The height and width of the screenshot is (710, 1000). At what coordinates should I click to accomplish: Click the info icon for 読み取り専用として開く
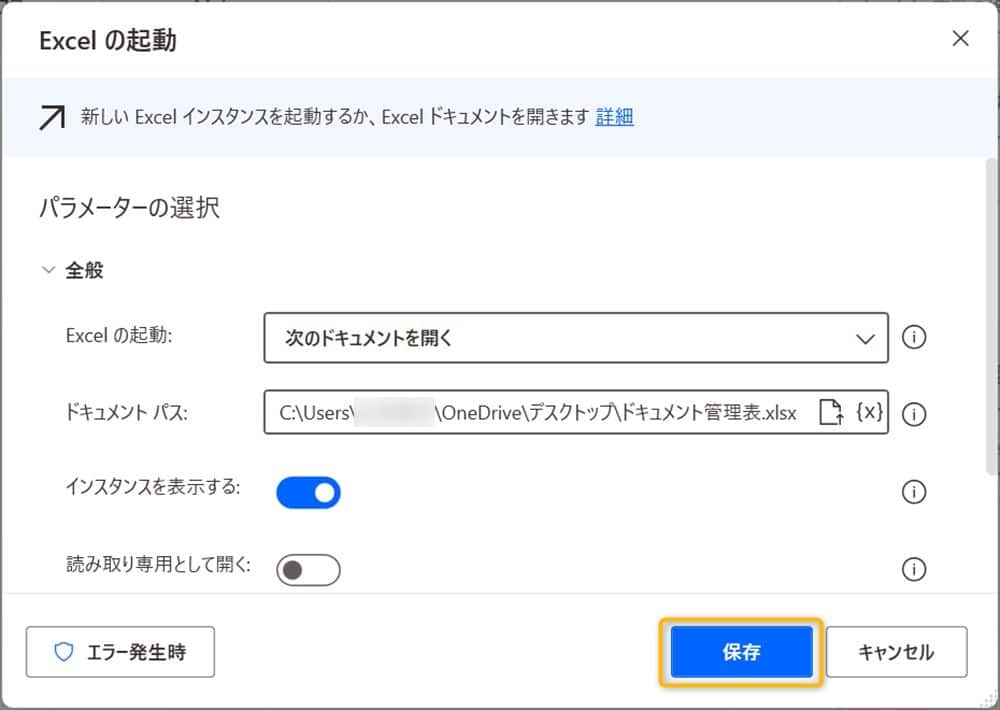(x=913, y=570)
